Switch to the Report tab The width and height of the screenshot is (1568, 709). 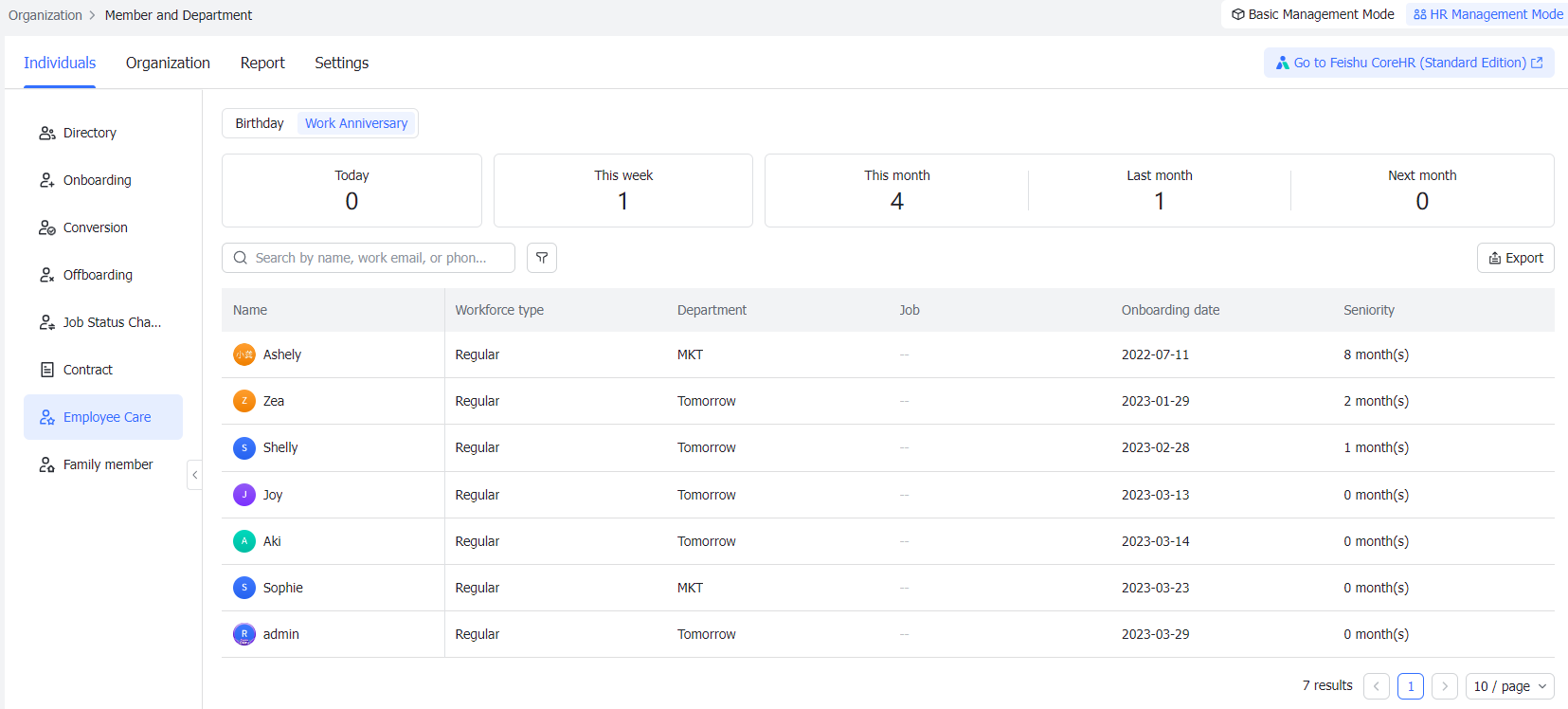pyautogui.click(x=262, y=63)
